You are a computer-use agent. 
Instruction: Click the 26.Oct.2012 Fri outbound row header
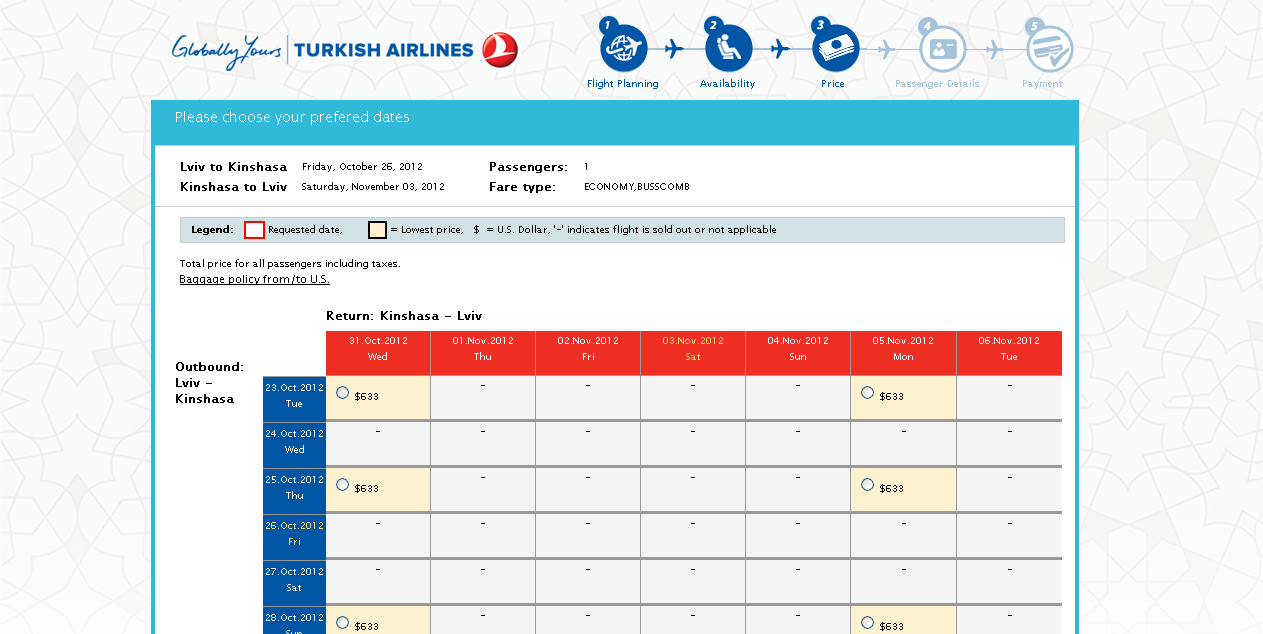[x=294, y=533]
